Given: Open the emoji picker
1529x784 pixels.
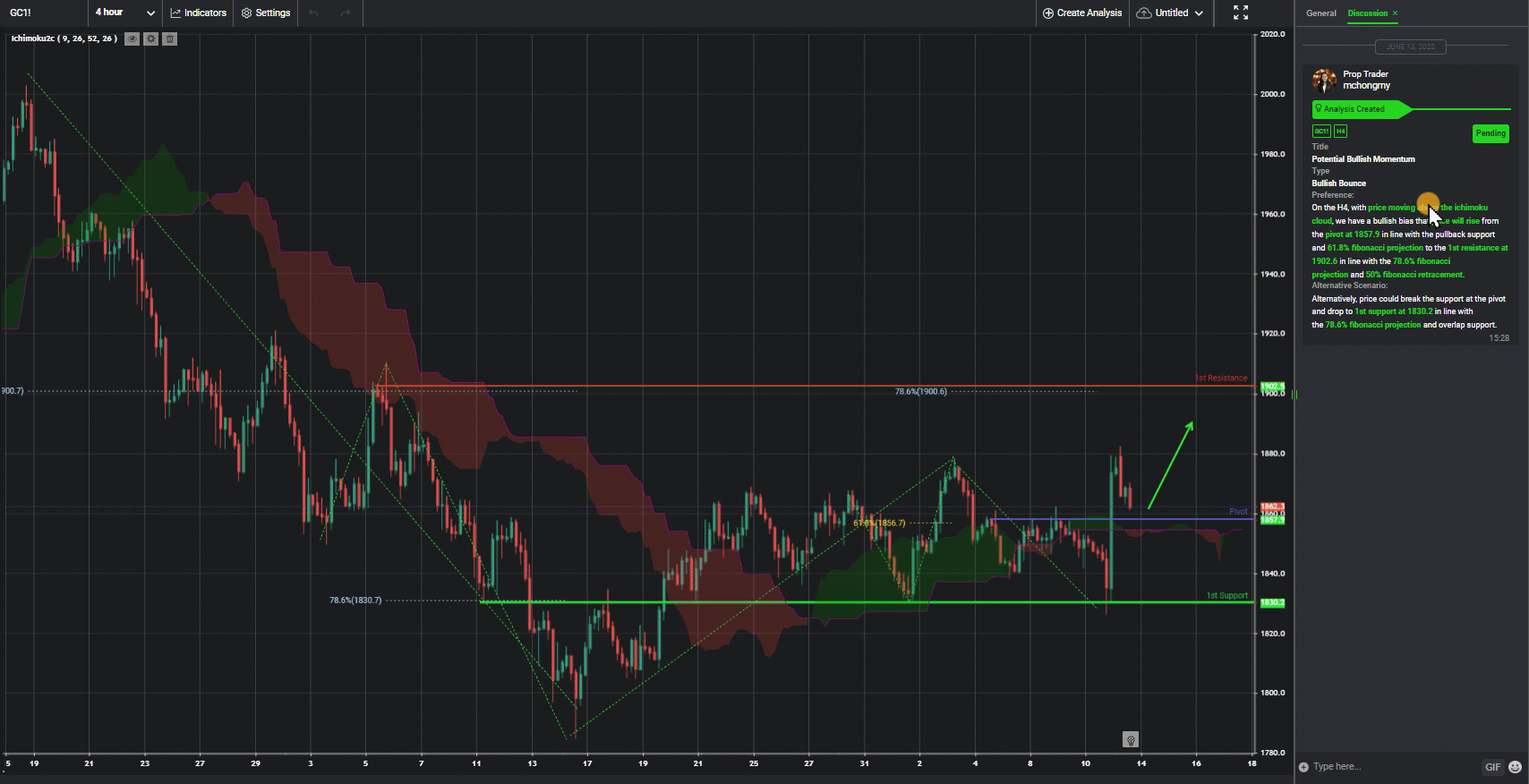Looking at the screenshot, I should tap(1515, 767).
